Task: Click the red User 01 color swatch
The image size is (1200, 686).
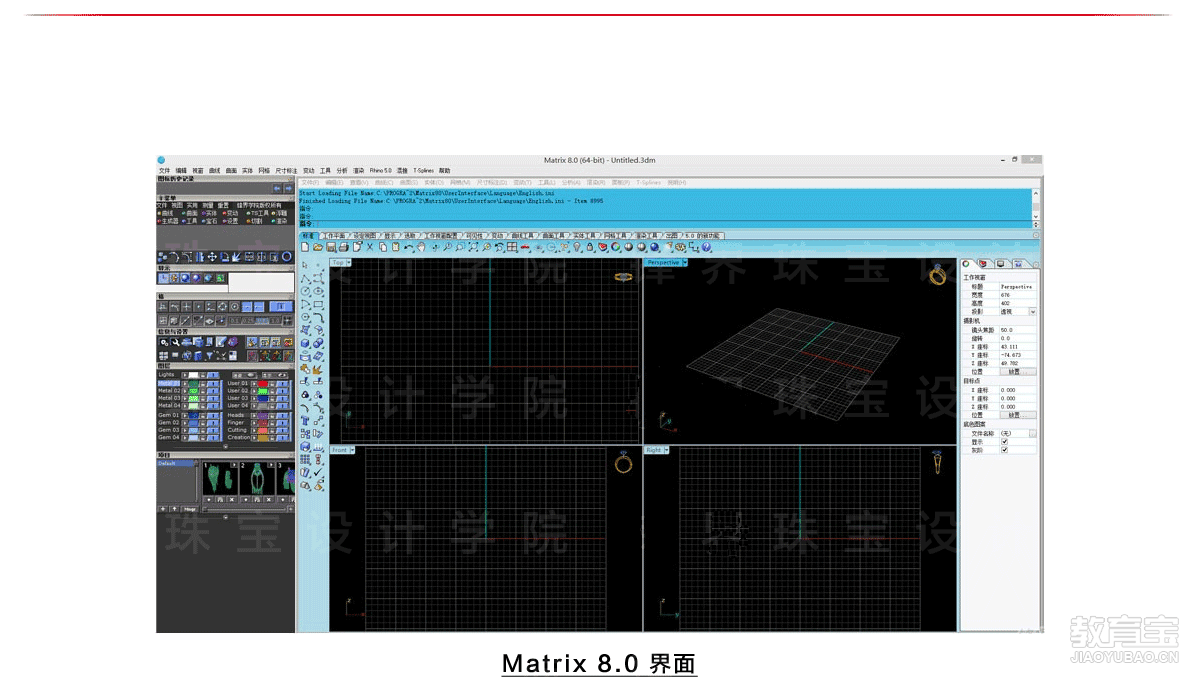Action: (x=263, y=383)
